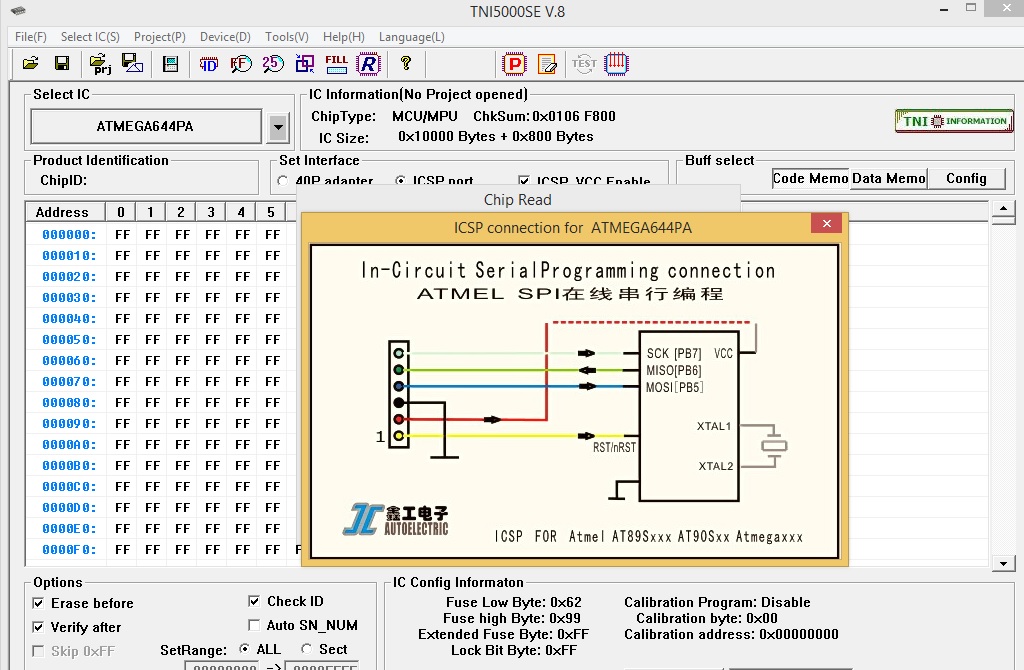Click column header 3 in hex table
Screen dimensions: 1024x670
point(211,212)
